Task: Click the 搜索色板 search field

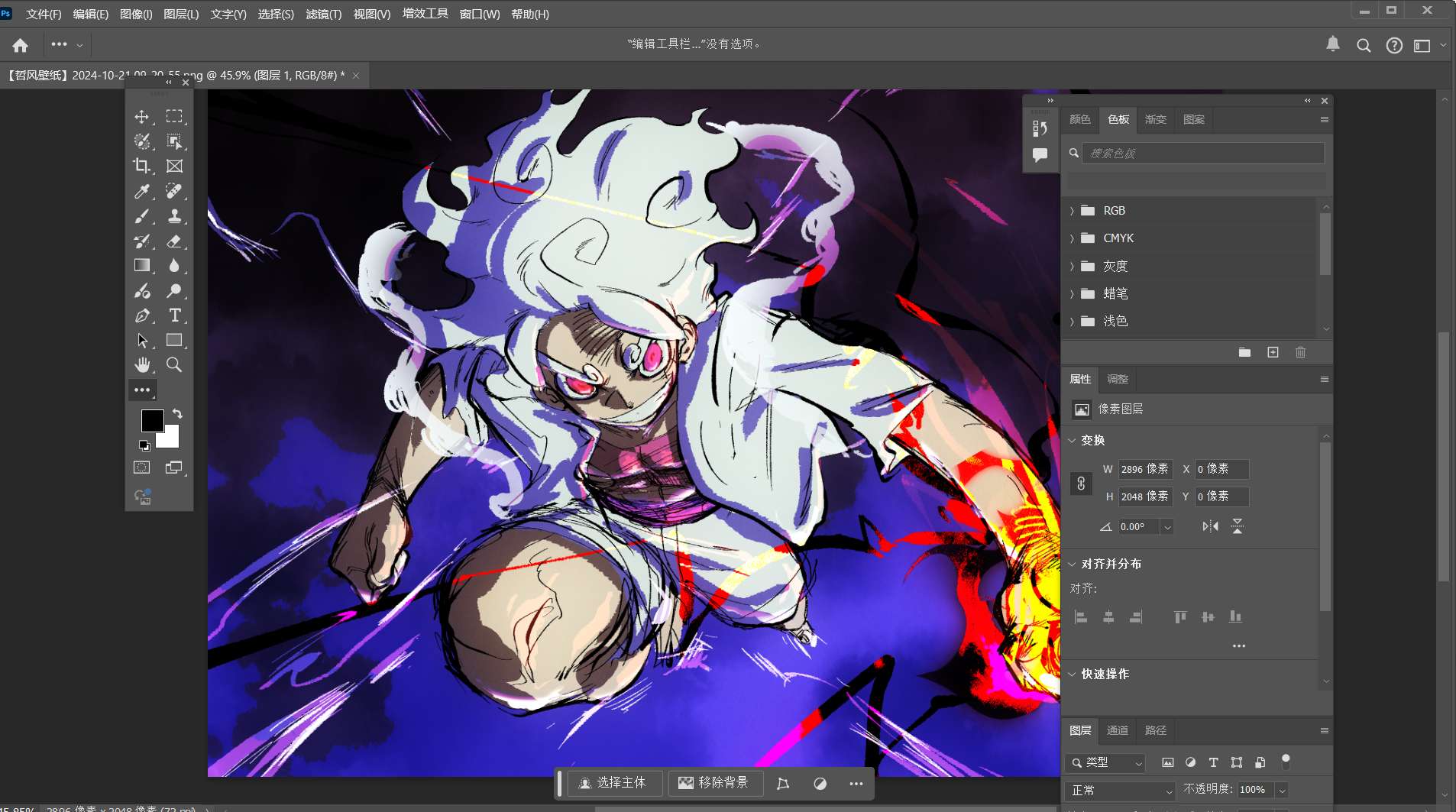Action: coord(1203,153)
